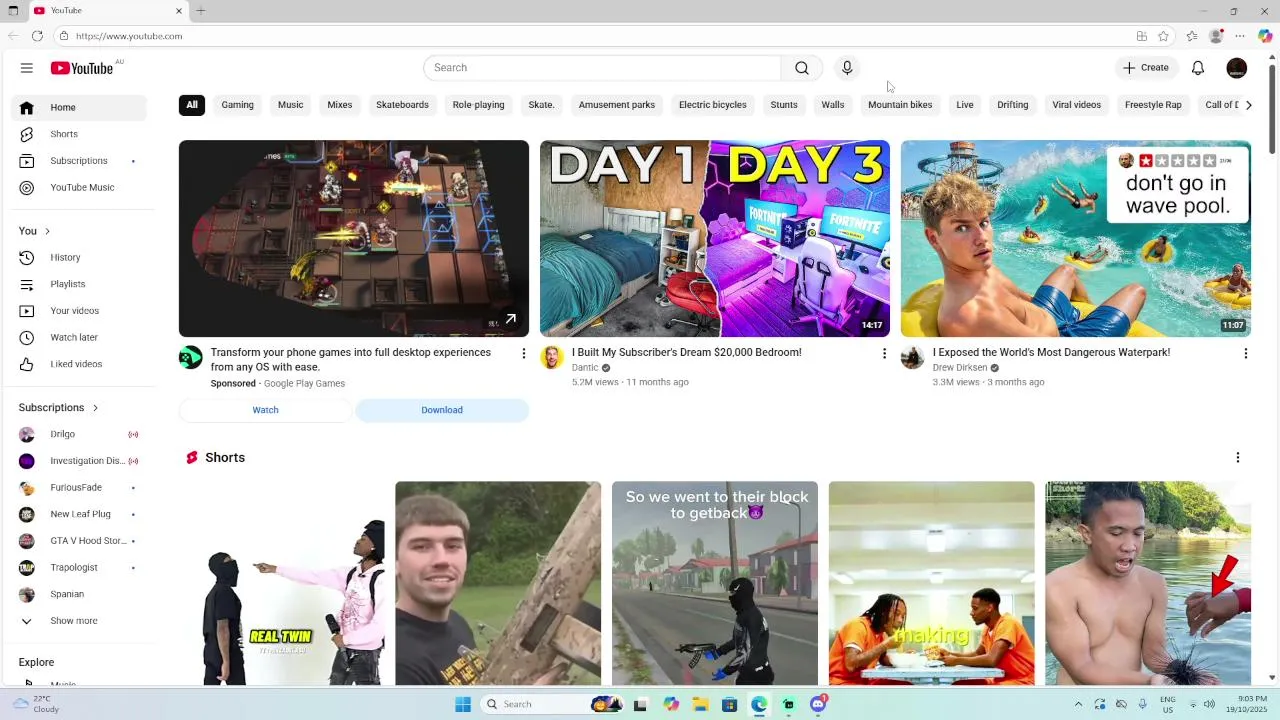Open the account avatar menu
The image size is (1280, 720).
point(1237,68)
